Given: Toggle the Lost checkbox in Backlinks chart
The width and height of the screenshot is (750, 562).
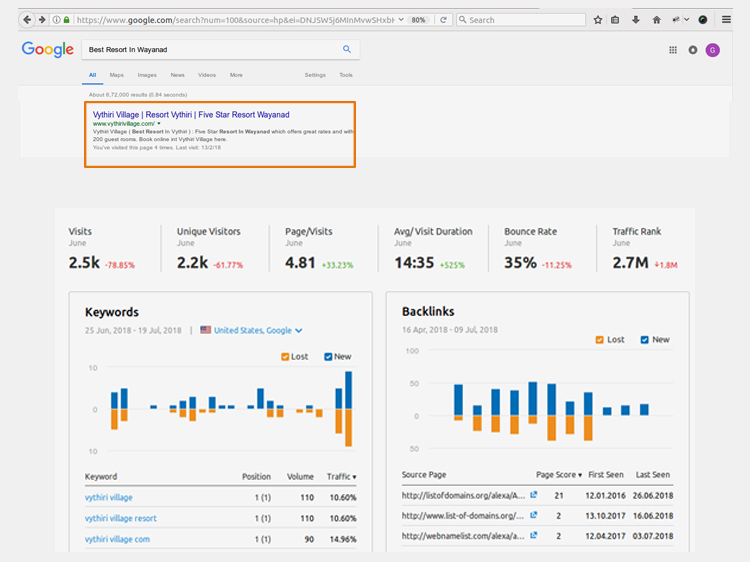Looking at the screenshot, I should (x=599, y=340).
